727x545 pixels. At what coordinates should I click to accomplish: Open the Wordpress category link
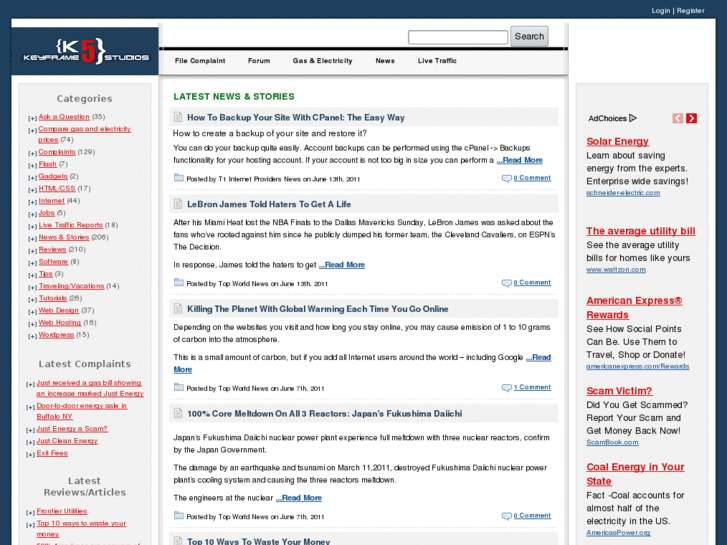(56, 335)
